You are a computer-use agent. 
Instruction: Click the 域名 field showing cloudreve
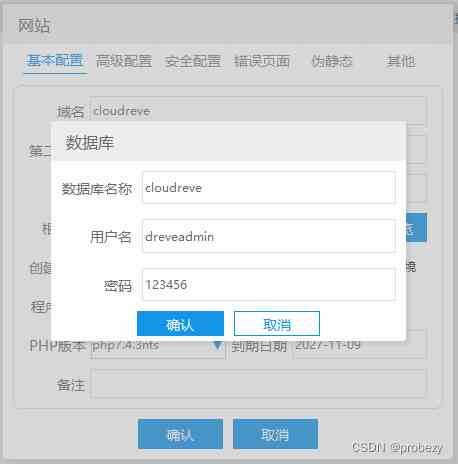click(259, 110)
